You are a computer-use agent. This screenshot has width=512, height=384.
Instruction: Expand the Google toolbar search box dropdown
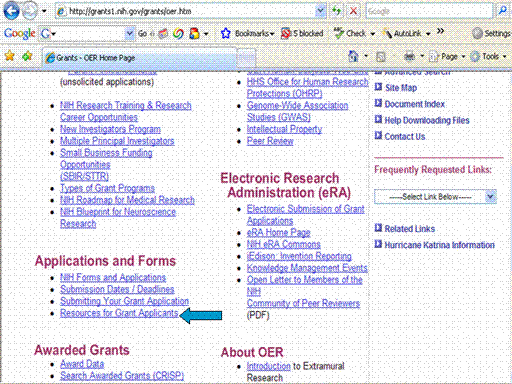tap(130, 33)
